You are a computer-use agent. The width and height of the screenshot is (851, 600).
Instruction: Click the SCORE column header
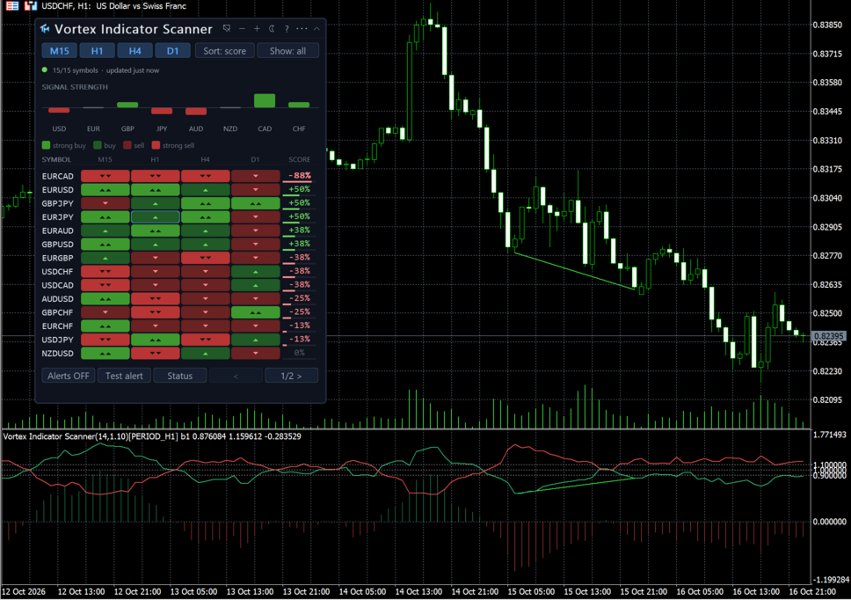click(300, 159)
